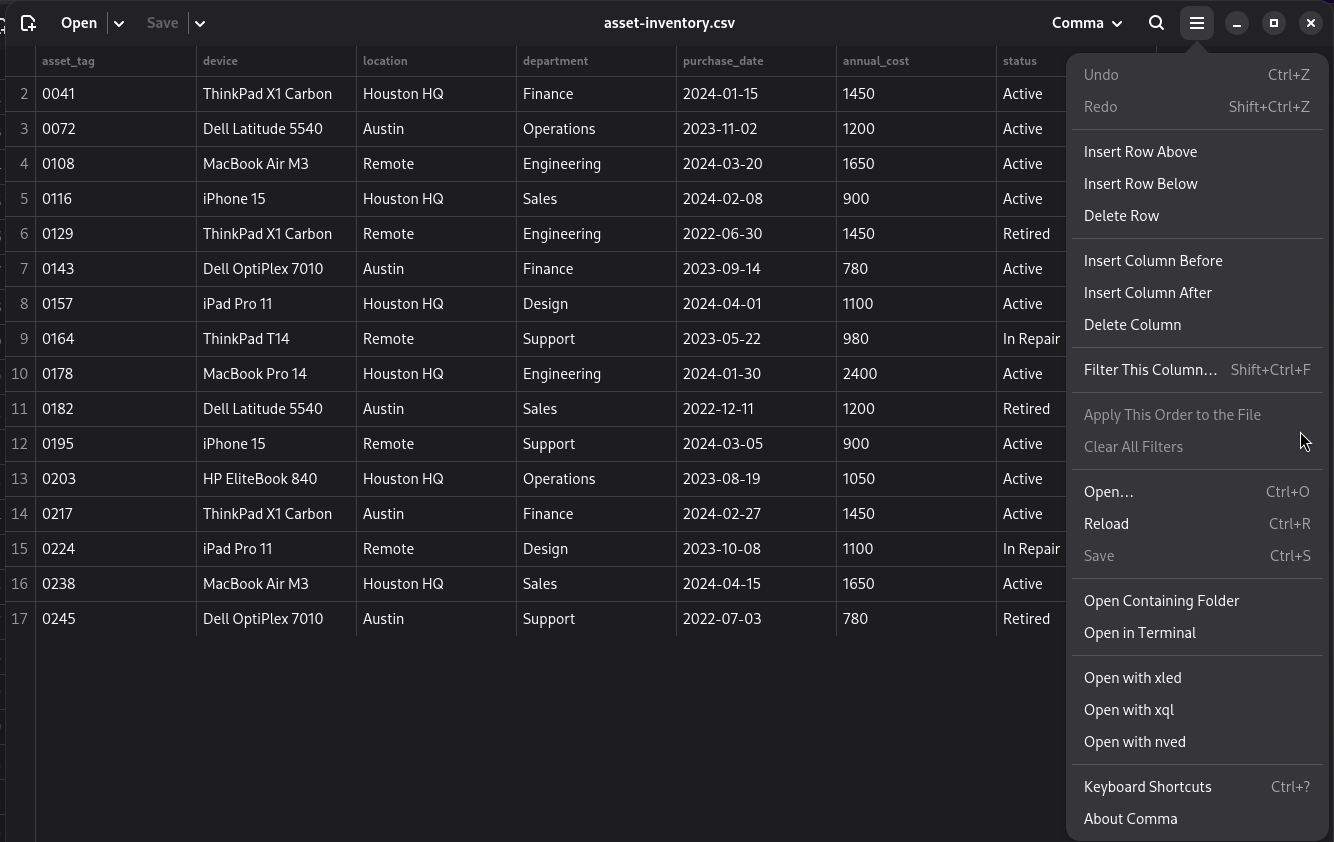1334x842 pixels.
Task: Open the search icon in header
Action: point(1157,23)
